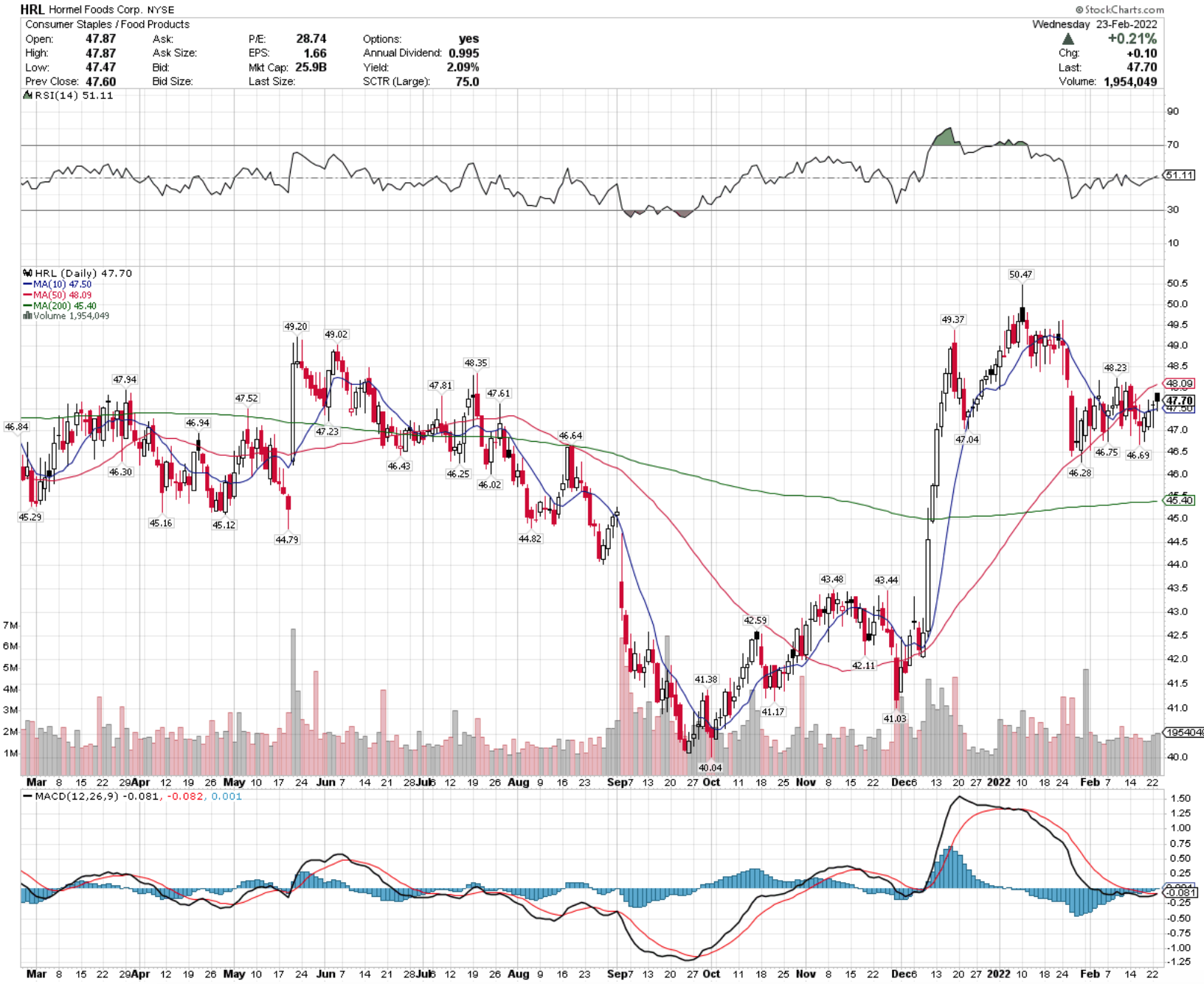
Task: Click the 47.70 last price tag on axis
Action: pyautogui.click(x=1179, y=401)
